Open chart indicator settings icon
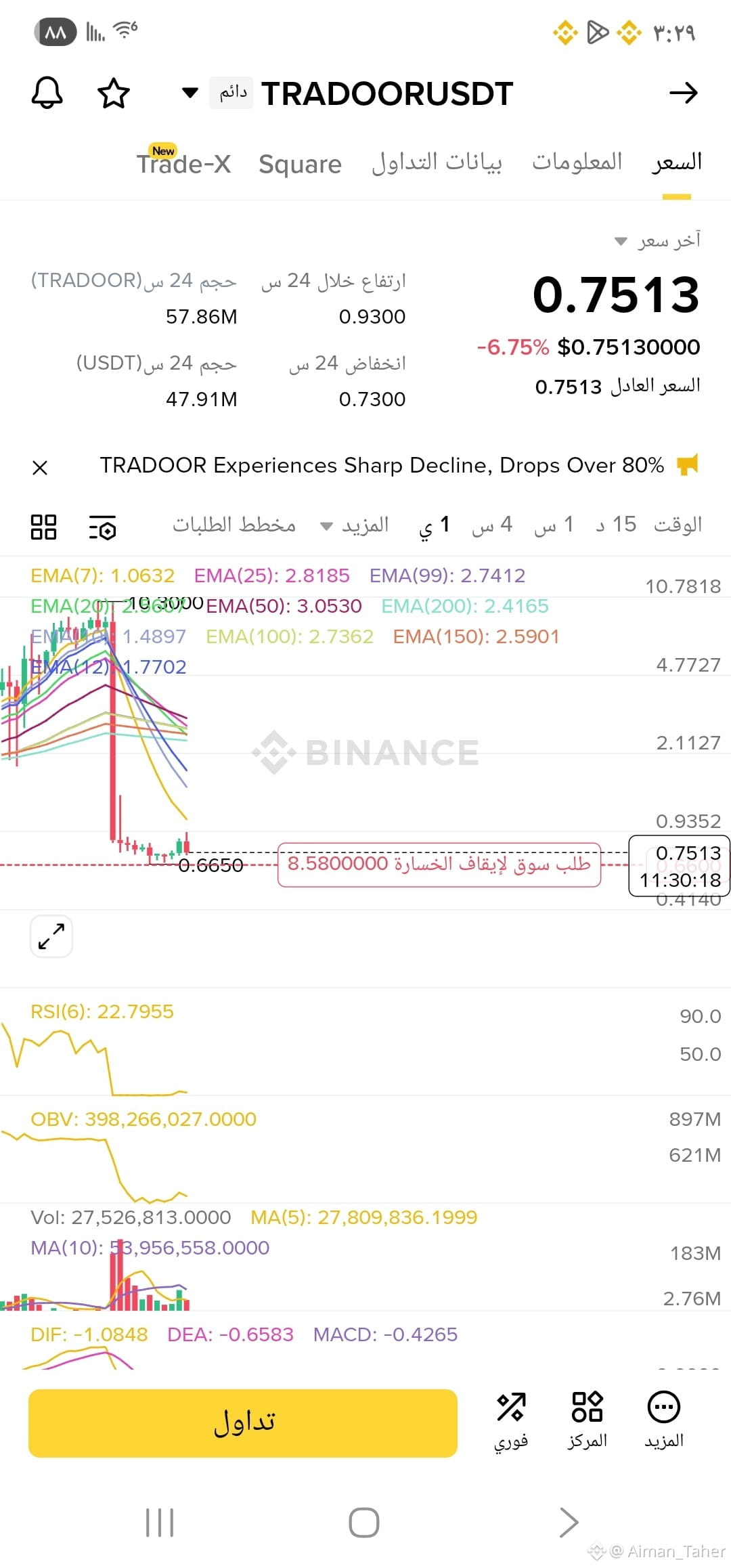This screenshot has width=731, height=1568. [103, 527]
